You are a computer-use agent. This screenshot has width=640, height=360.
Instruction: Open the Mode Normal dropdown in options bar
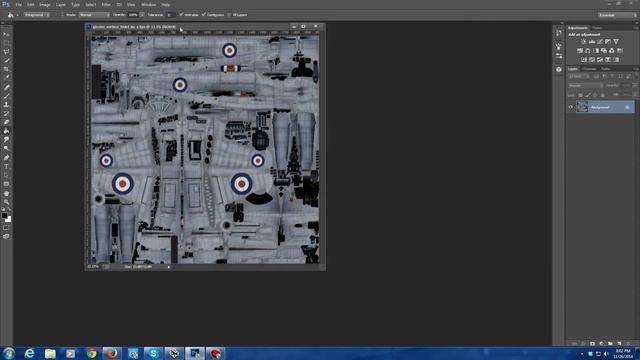tap(94, 15)
